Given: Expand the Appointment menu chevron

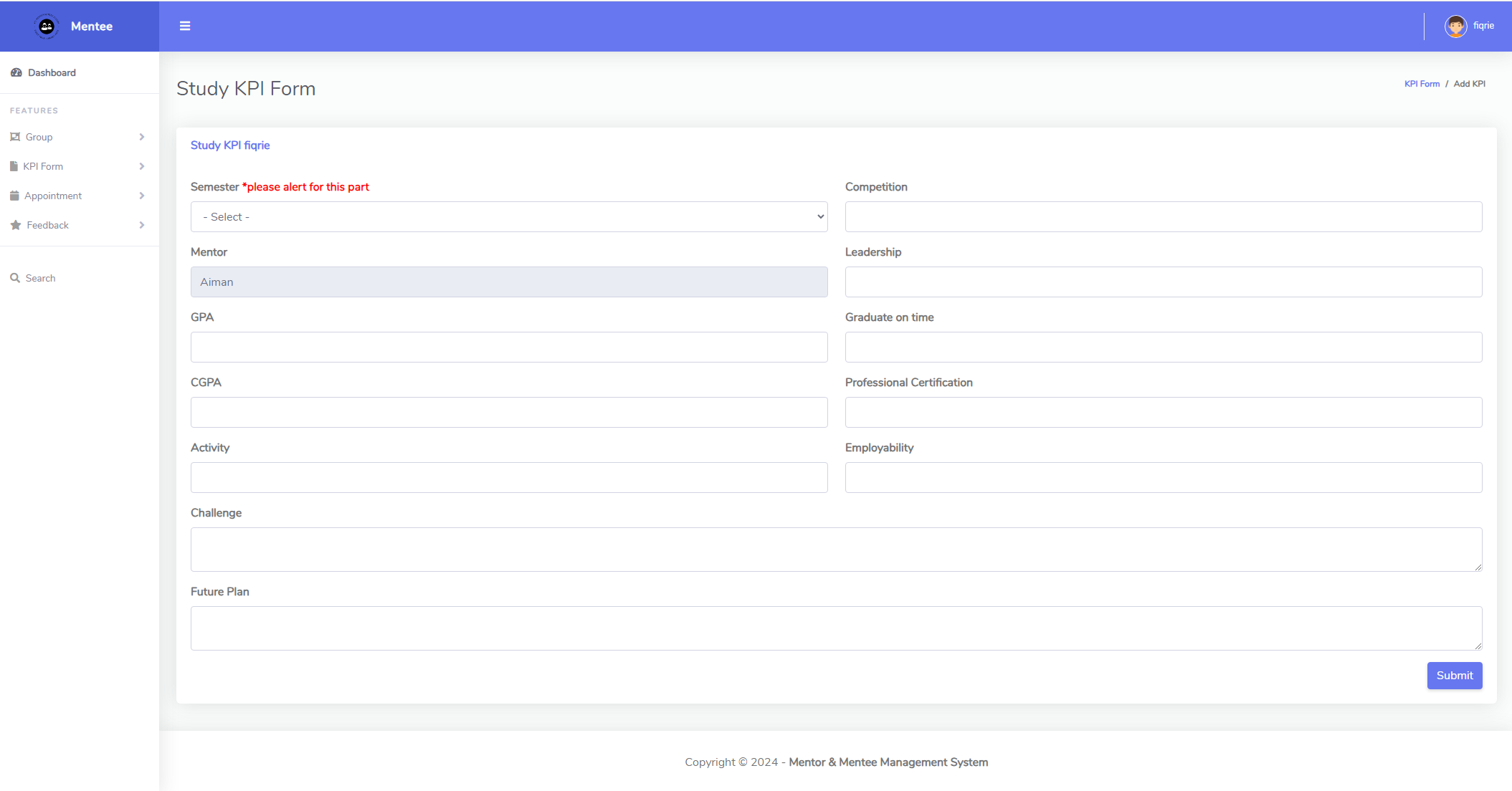Looking at the screenshot, I should (x=142, y=196).
